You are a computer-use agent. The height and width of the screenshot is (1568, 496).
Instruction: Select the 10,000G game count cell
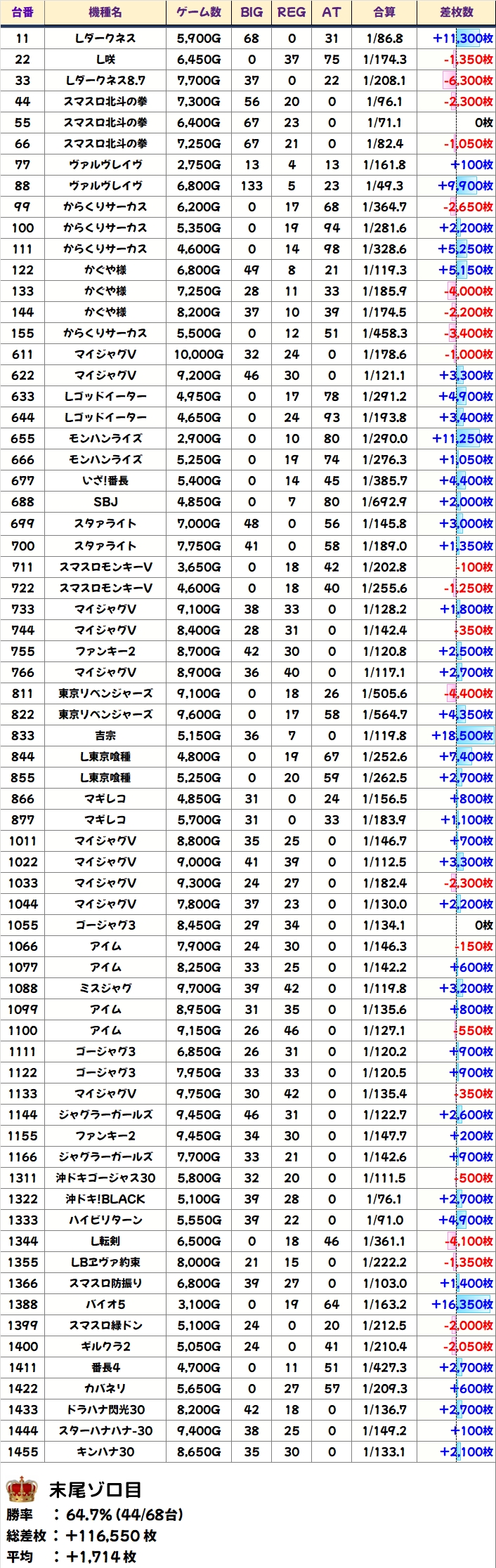coord(199,354)
